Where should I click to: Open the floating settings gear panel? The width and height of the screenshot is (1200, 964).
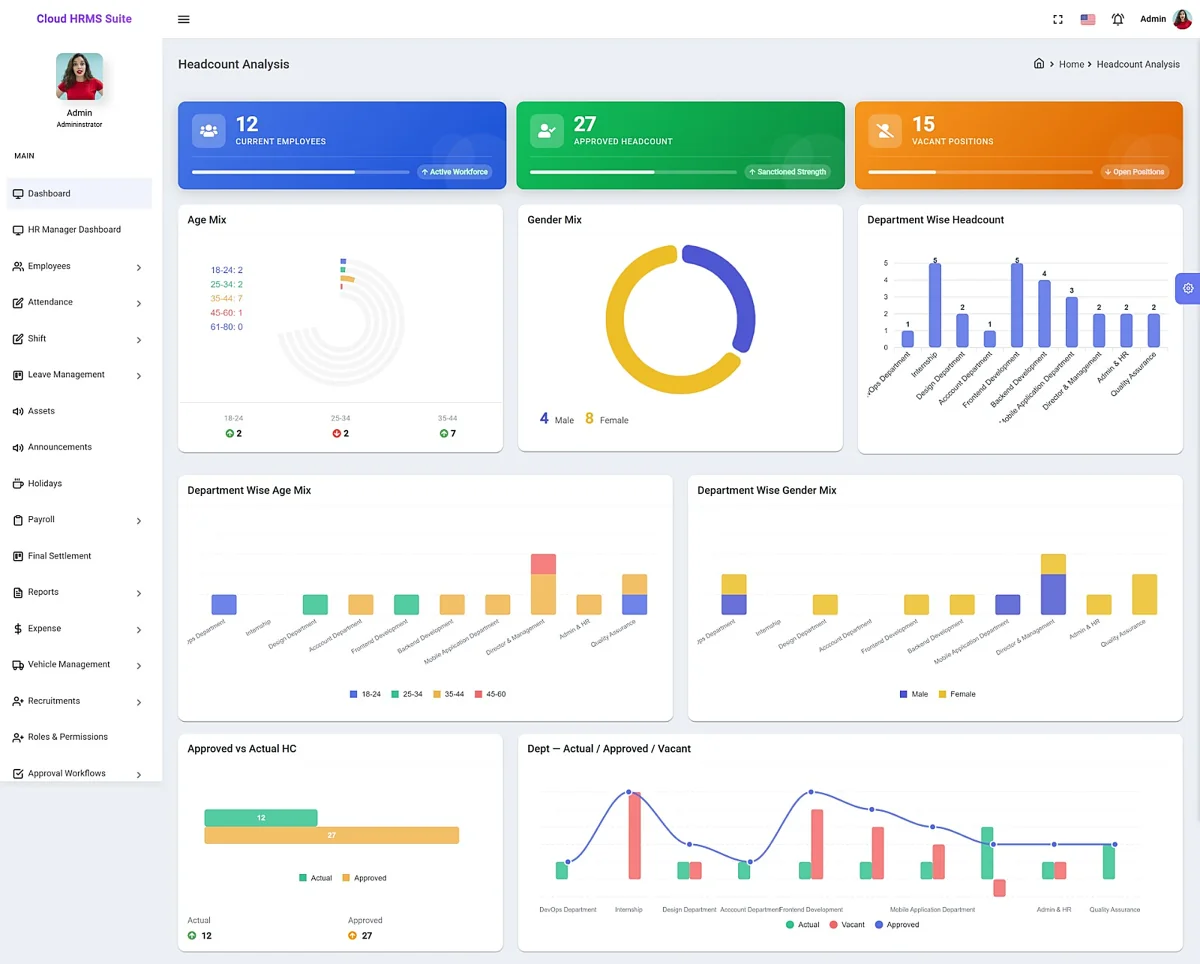point(1188,288)
